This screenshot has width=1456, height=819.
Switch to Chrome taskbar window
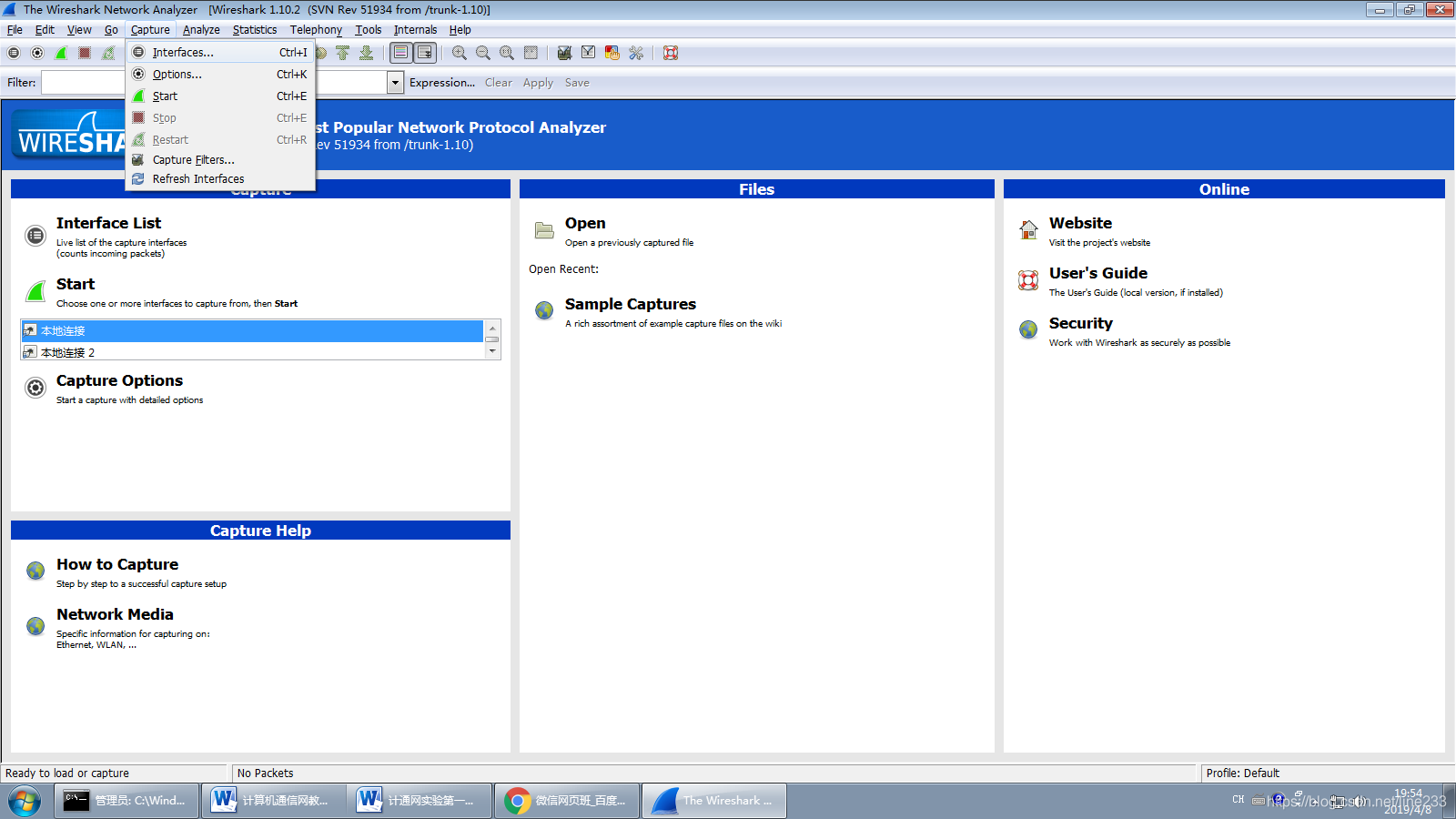[x=567, y=801]
